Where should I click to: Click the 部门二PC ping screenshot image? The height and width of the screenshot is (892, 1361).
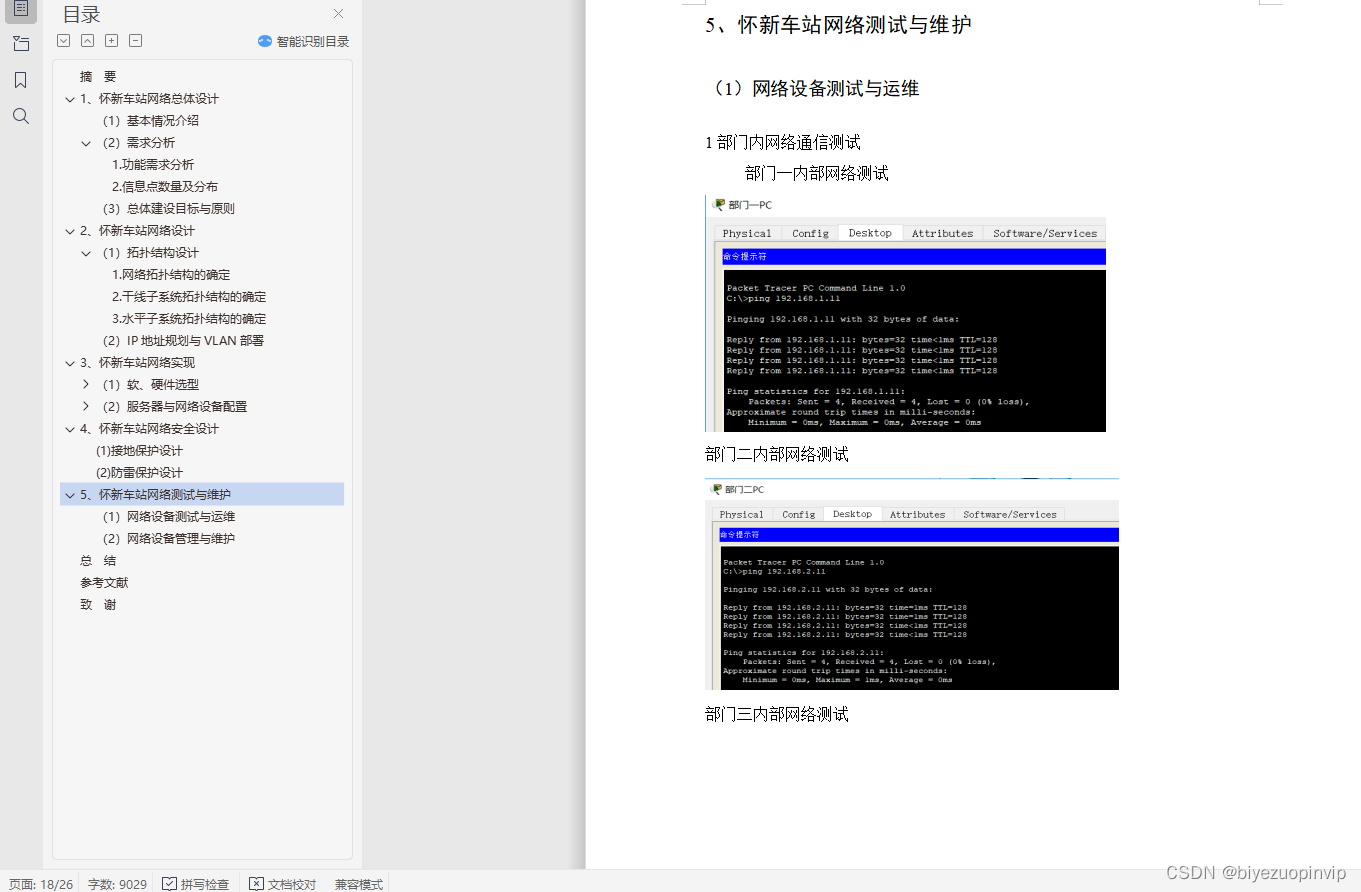912,584
